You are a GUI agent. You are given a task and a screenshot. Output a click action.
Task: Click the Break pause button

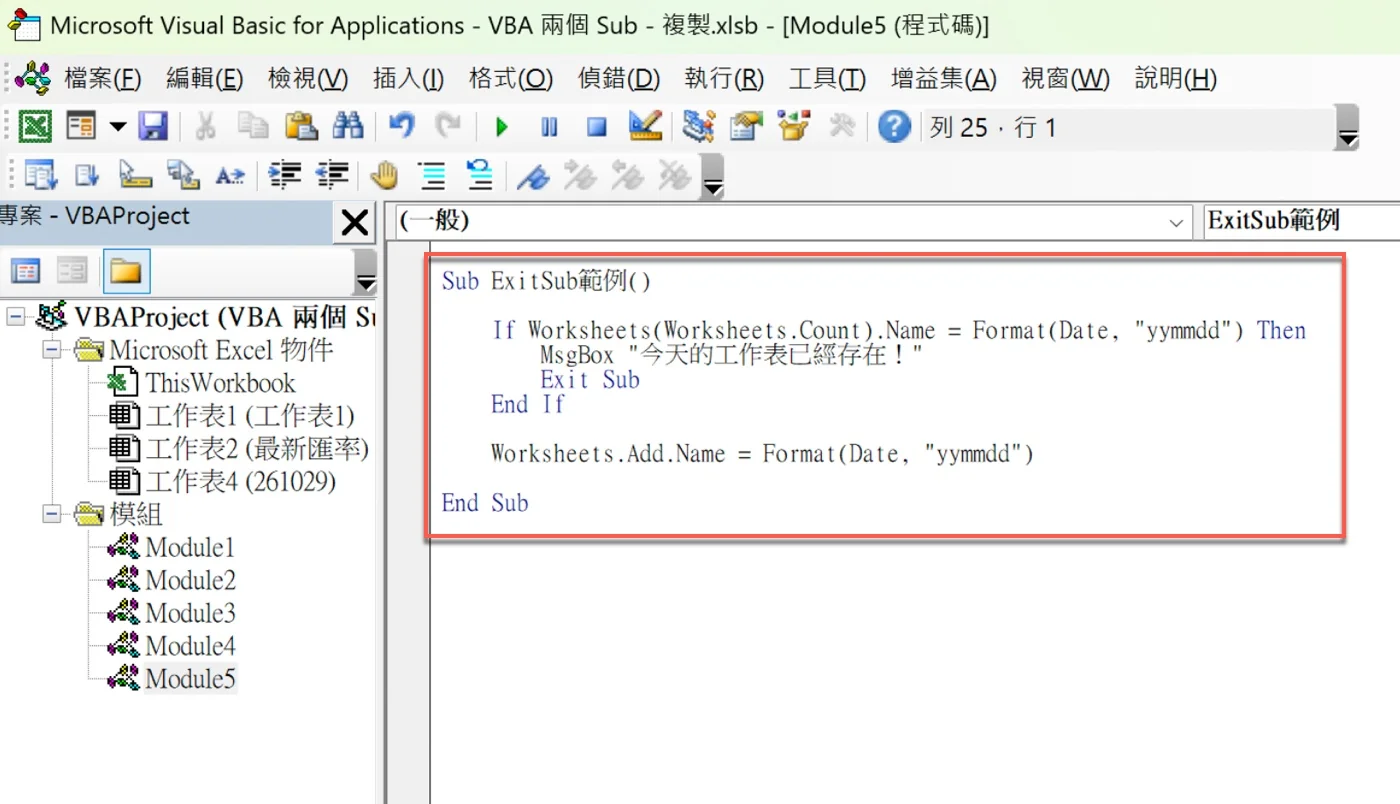(x=549, y=127)
